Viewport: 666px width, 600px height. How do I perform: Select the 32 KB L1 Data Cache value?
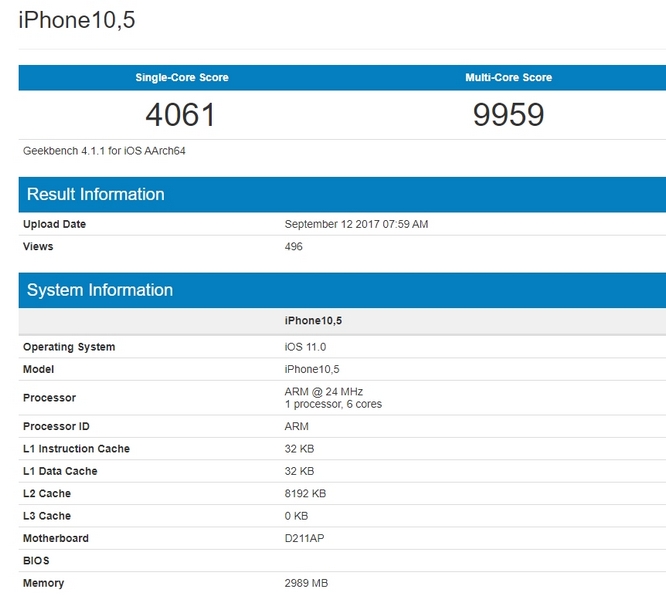click(x=299, y=471)
